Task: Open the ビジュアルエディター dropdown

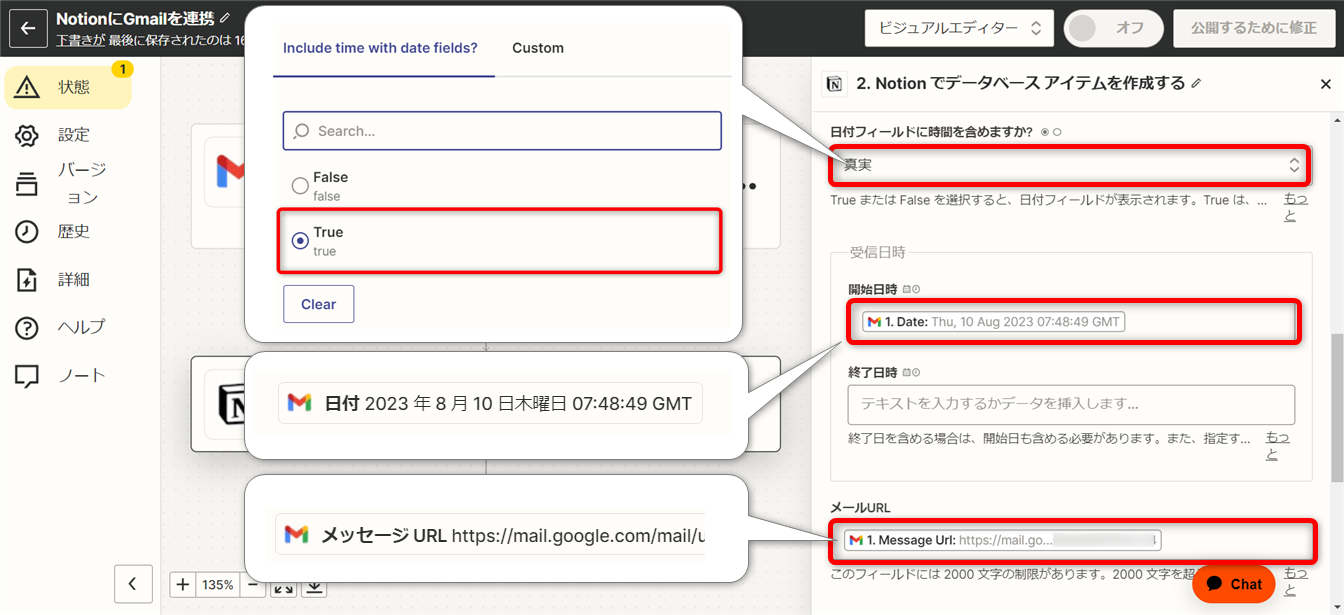Action: tap(958, 28)
